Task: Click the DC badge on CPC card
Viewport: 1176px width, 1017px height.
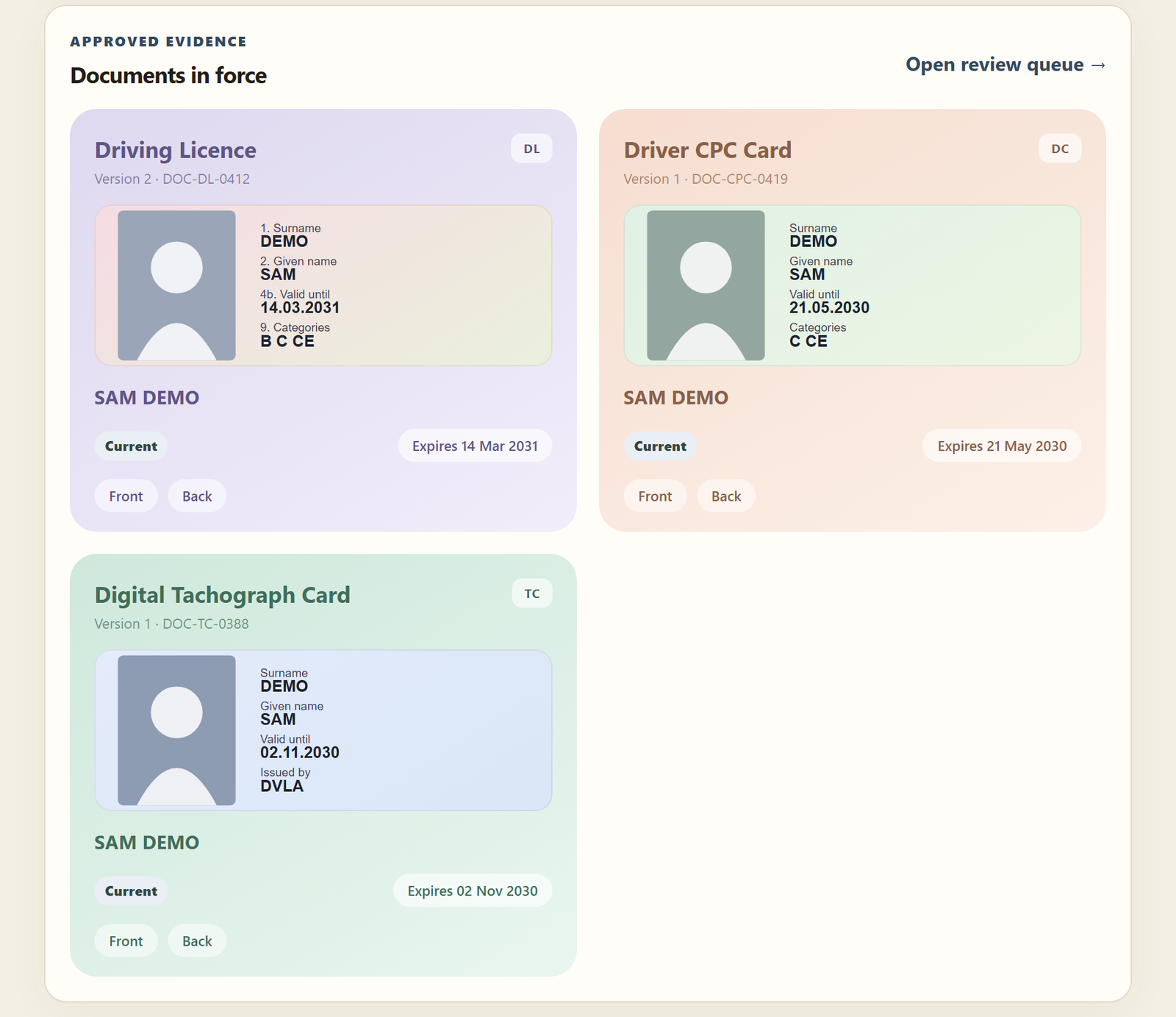Action: [1060, 149]
